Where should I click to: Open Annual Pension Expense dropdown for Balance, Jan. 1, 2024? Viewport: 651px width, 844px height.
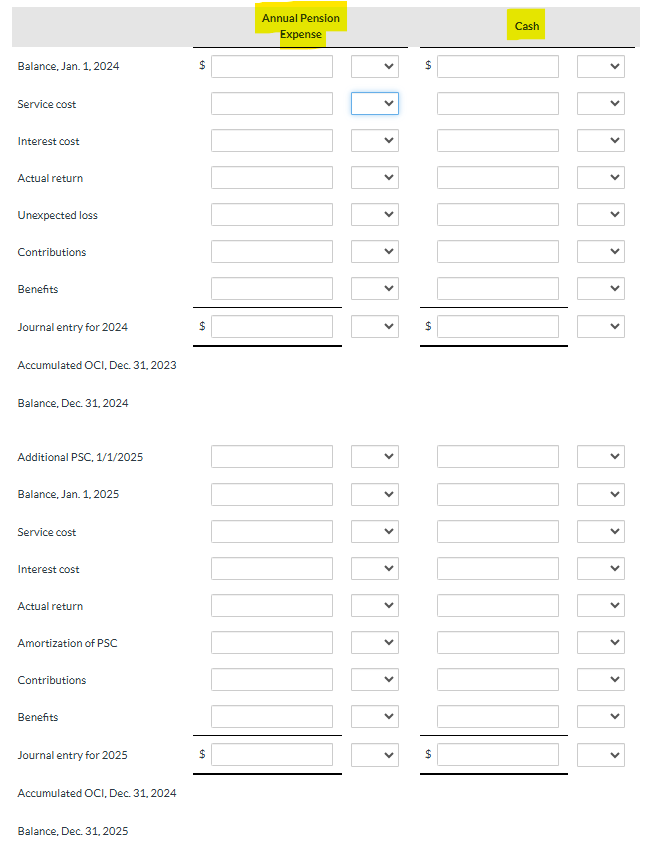(375, 66)
